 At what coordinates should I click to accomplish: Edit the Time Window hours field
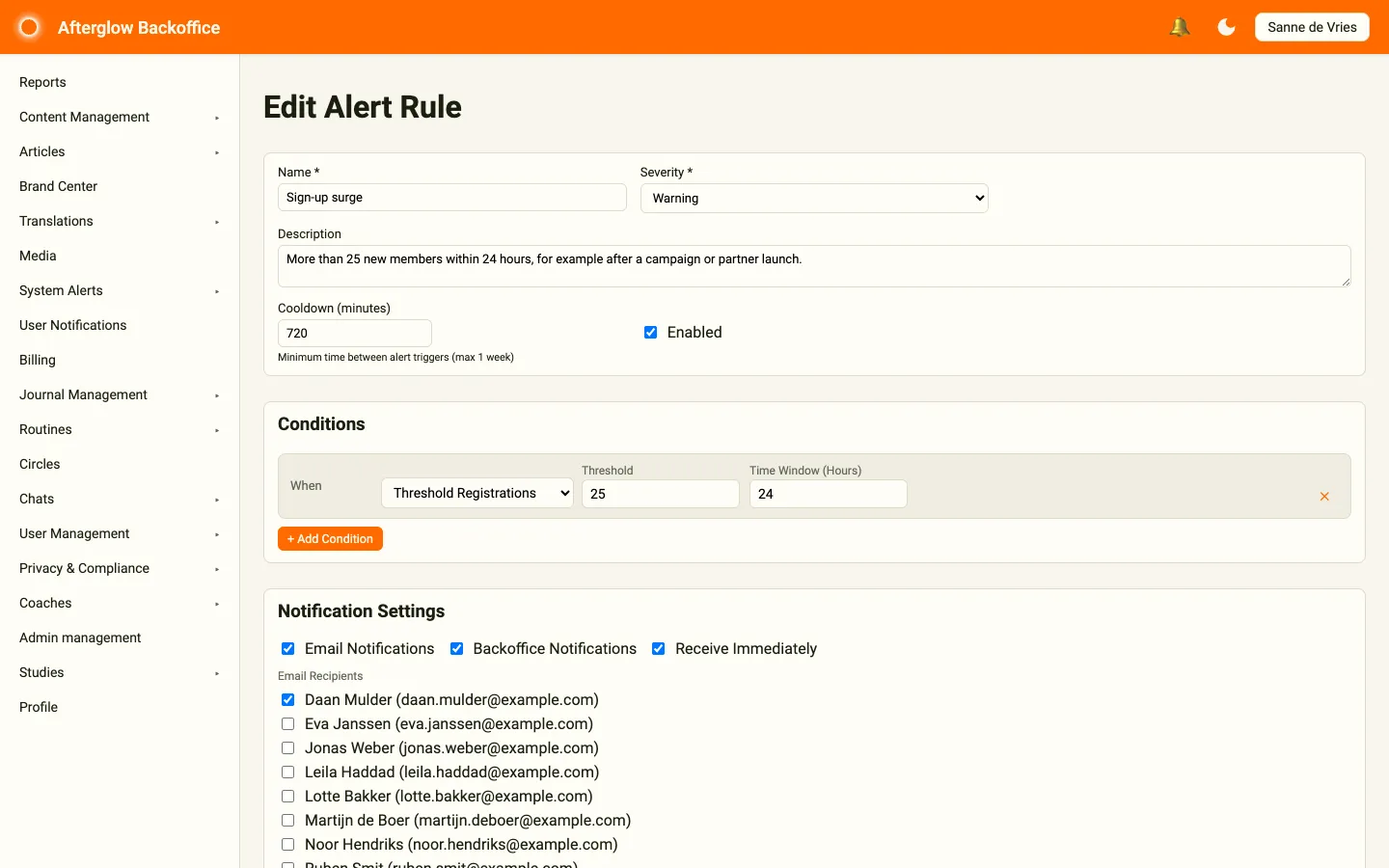[x=829, y=494]
